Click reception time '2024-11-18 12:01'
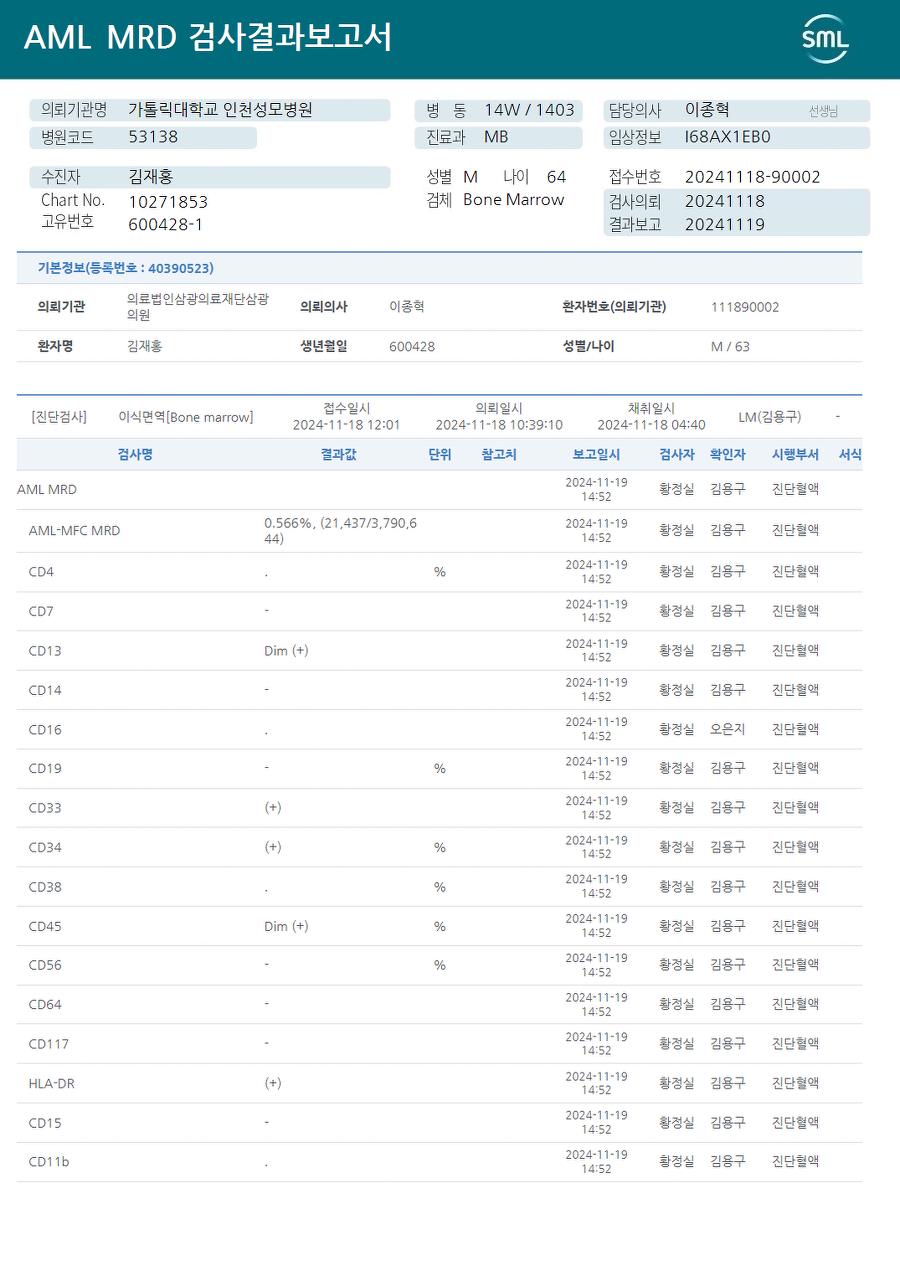The width and height of the screenshot is (900, 1271). [346, 425]
